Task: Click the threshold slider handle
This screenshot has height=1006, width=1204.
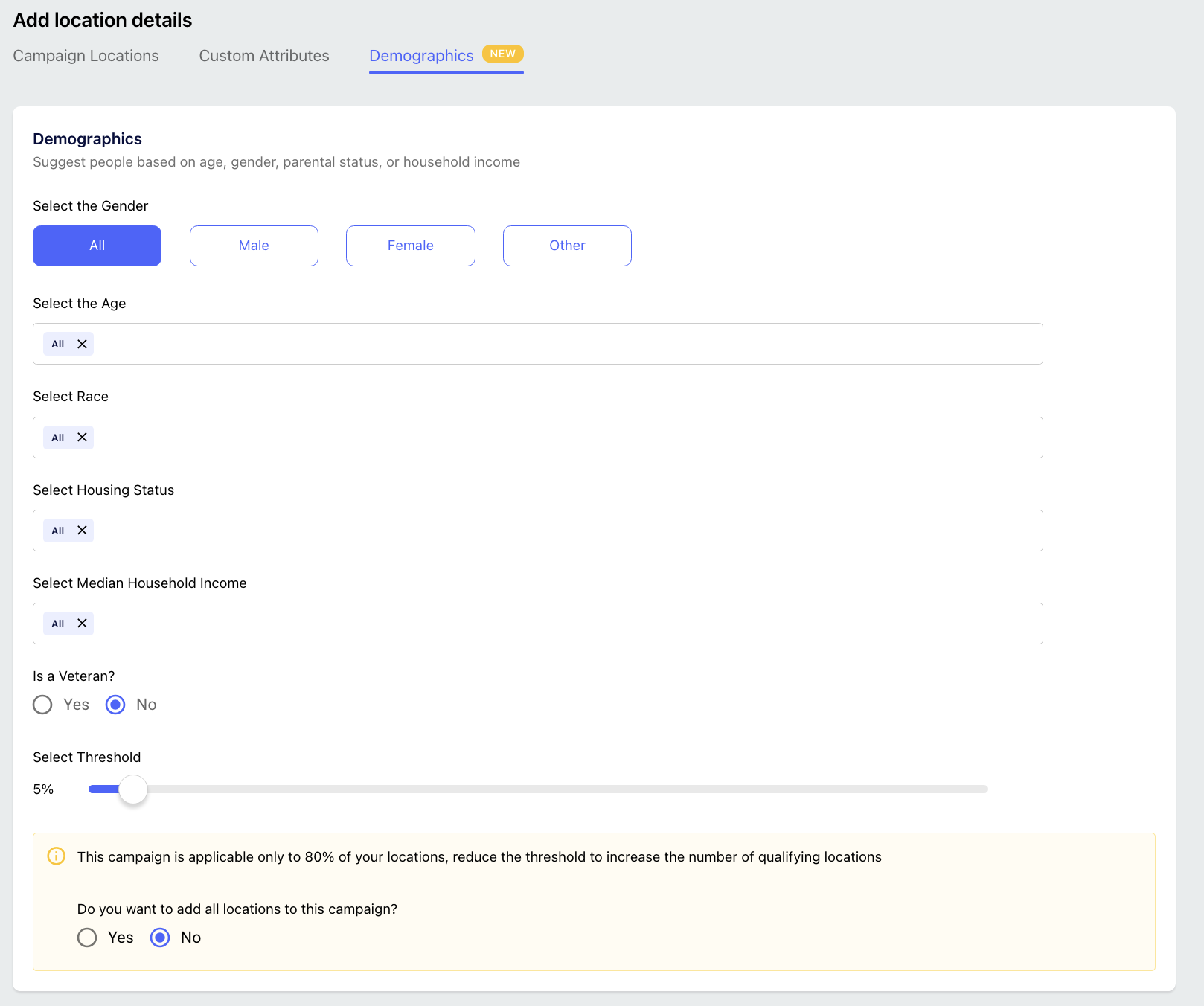Action: (x=133, y=789)
